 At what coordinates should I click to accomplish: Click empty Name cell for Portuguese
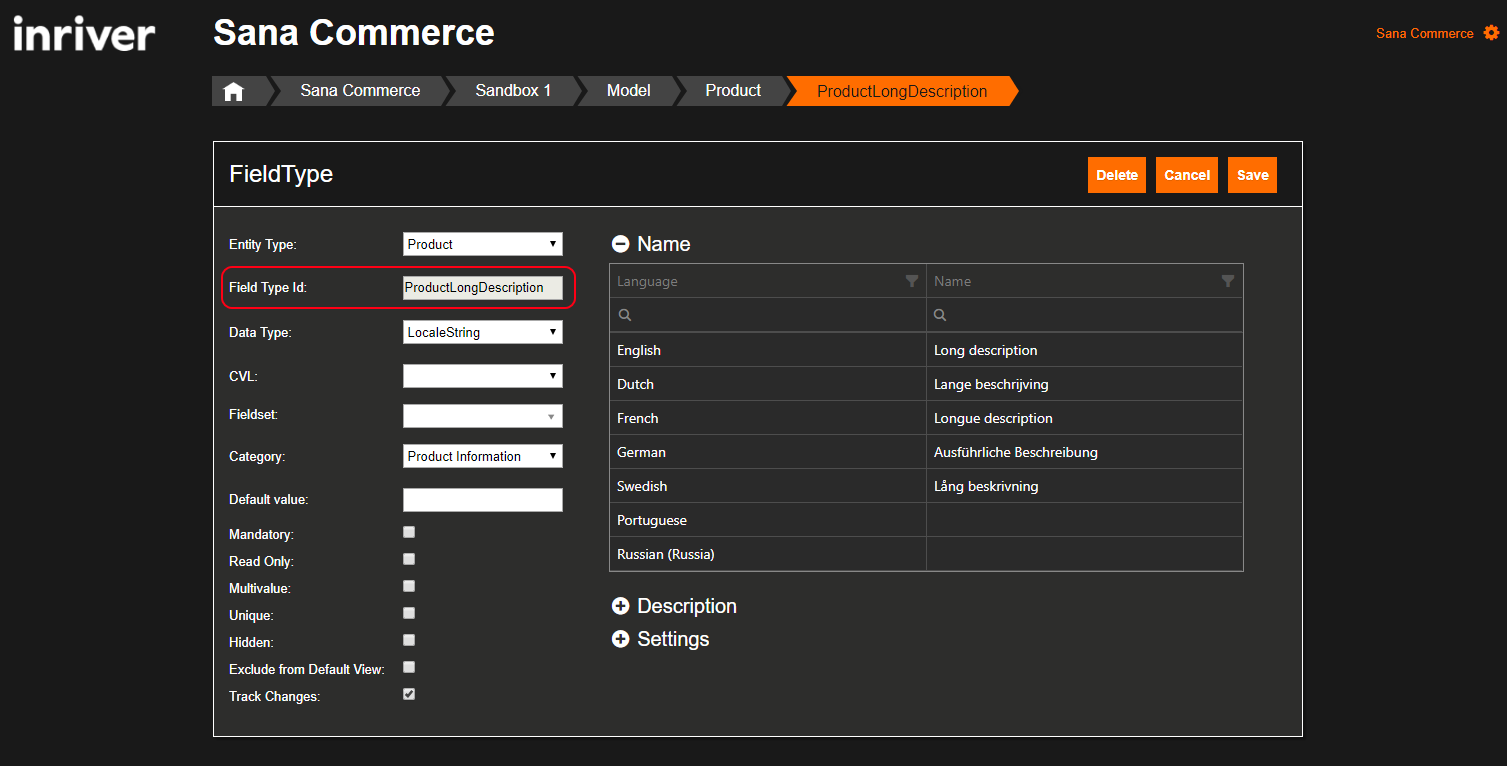(1085, 520)
